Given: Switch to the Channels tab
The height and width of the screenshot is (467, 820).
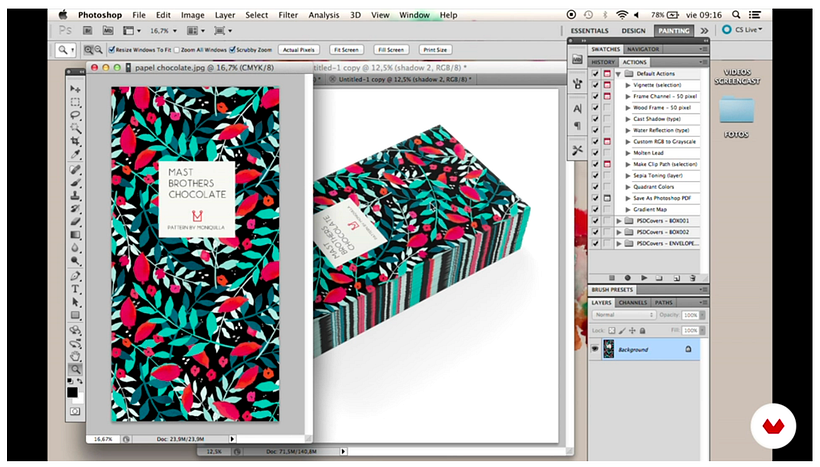Looking at the screenshot, I should (x=633, y=303).
